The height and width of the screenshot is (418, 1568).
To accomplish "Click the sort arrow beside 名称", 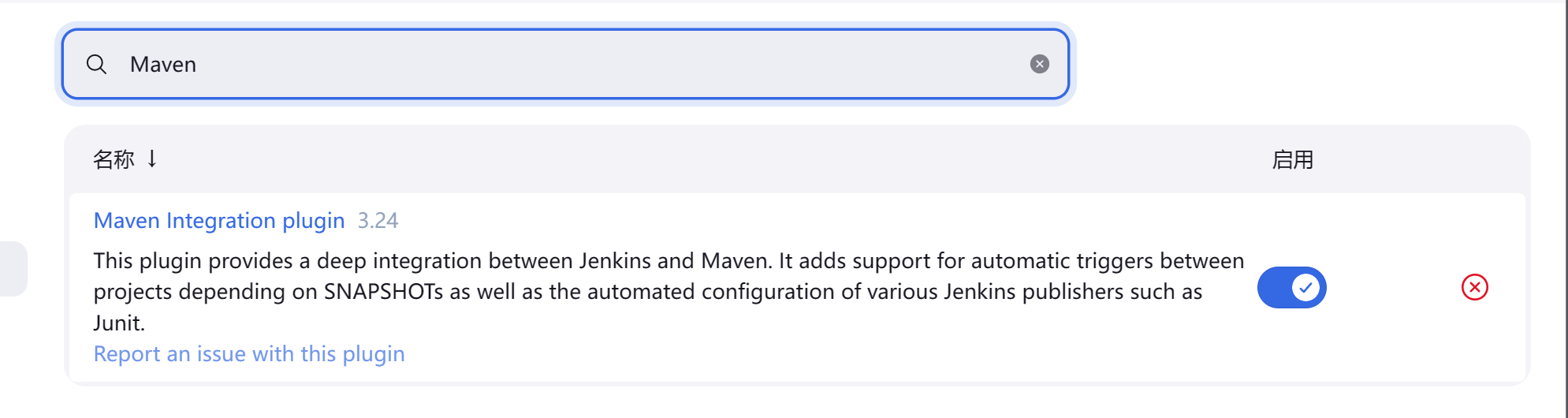I will (152, 159).
